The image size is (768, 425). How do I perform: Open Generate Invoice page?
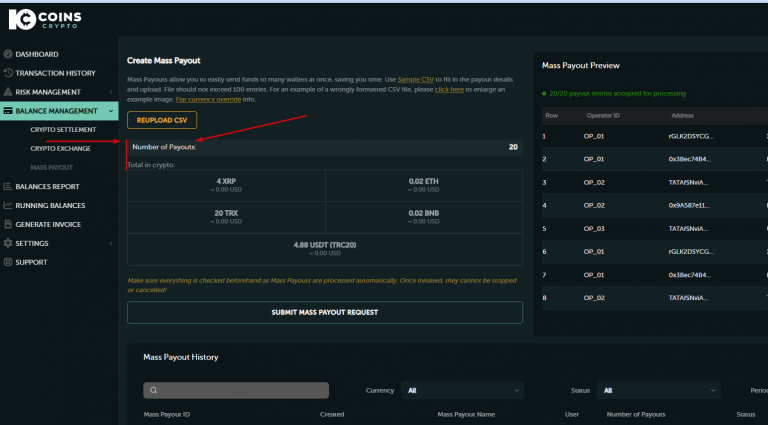click(x=48, y=224)
